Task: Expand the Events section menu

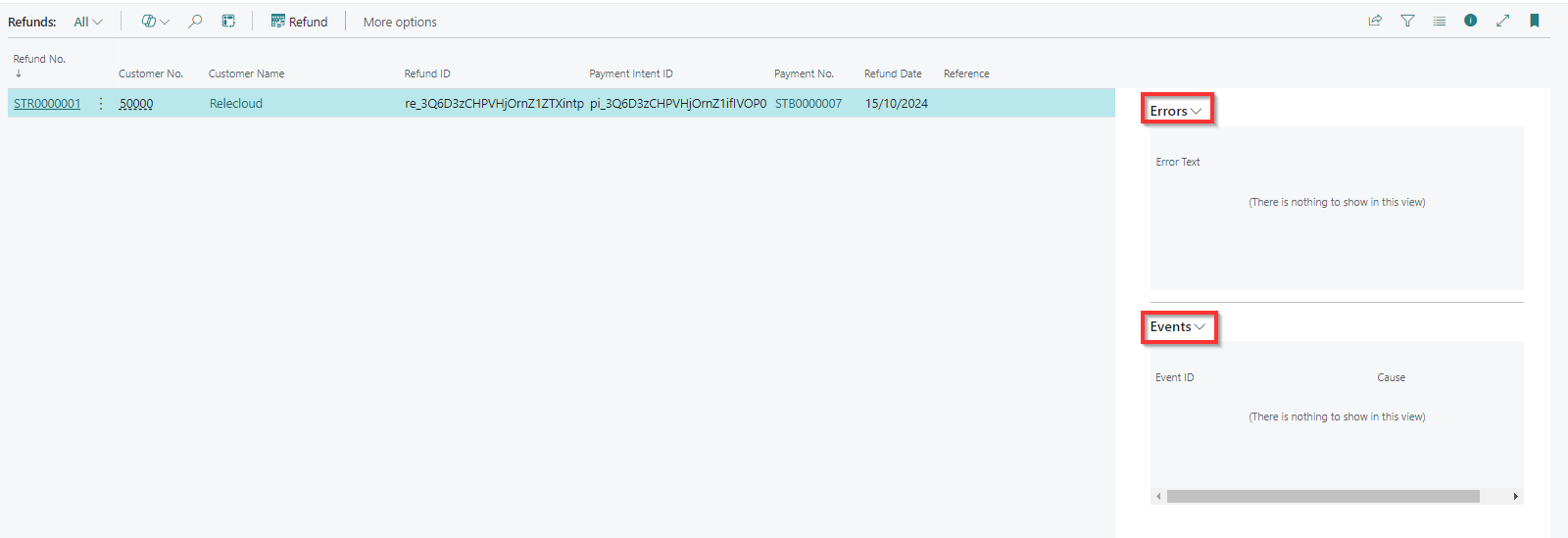Action: tap(1177, 326)
